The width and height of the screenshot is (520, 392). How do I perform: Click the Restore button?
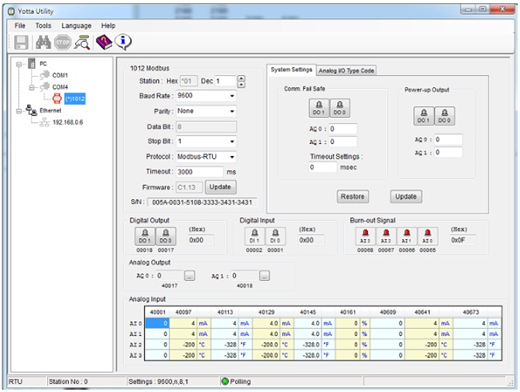353,197
